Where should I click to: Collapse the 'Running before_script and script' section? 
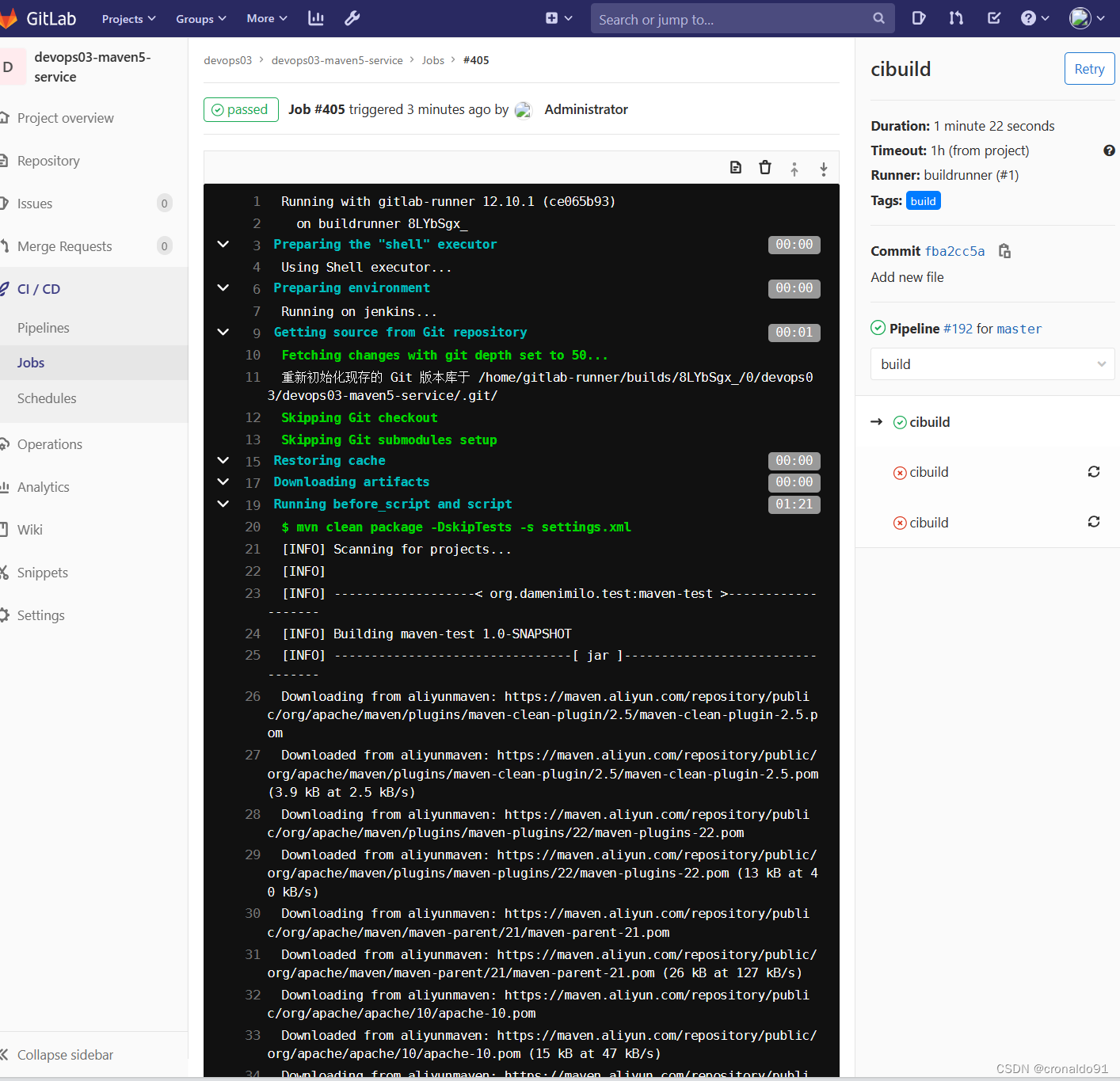[223, 504]
